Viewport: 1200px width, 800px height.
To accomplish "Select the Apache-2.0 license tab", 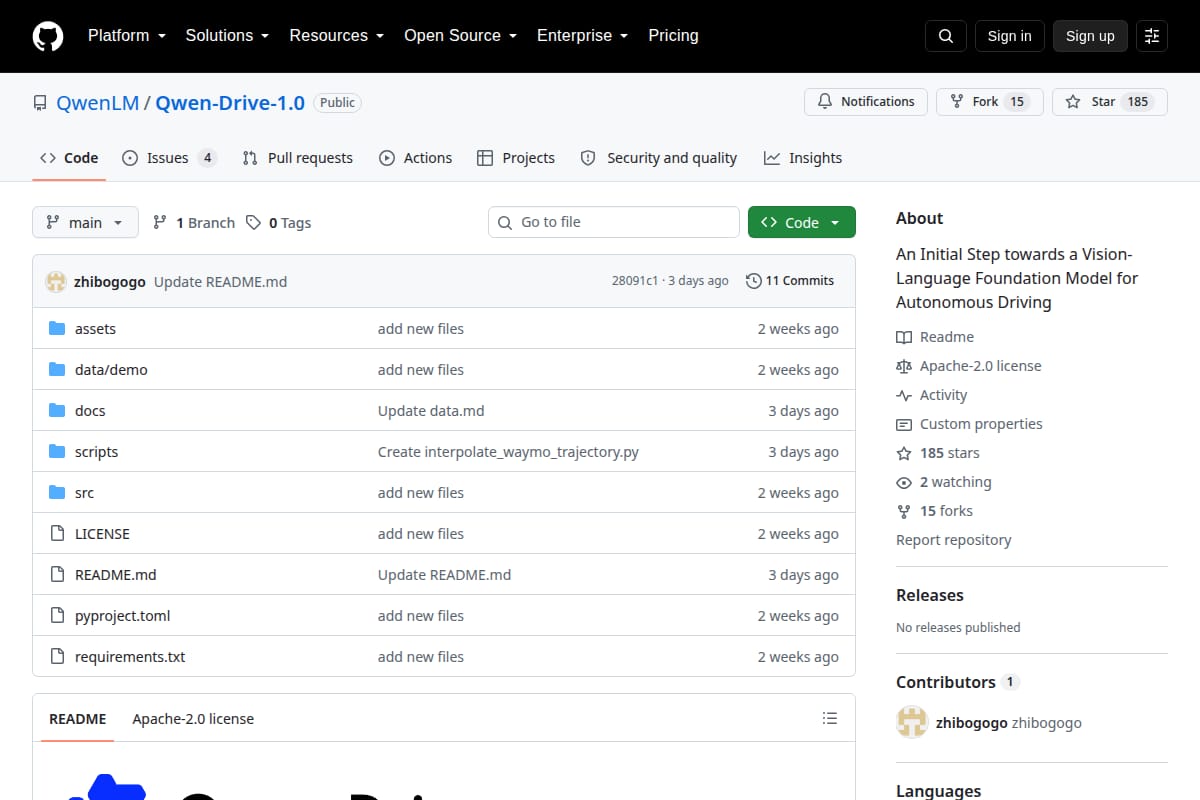I will tap(193, 719).
